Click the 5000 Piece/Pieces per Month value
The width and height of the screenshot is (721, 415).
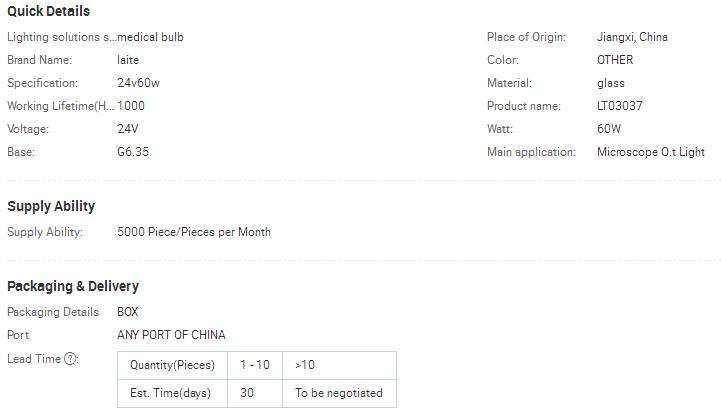pyautogui.click(x=194, y=232)
